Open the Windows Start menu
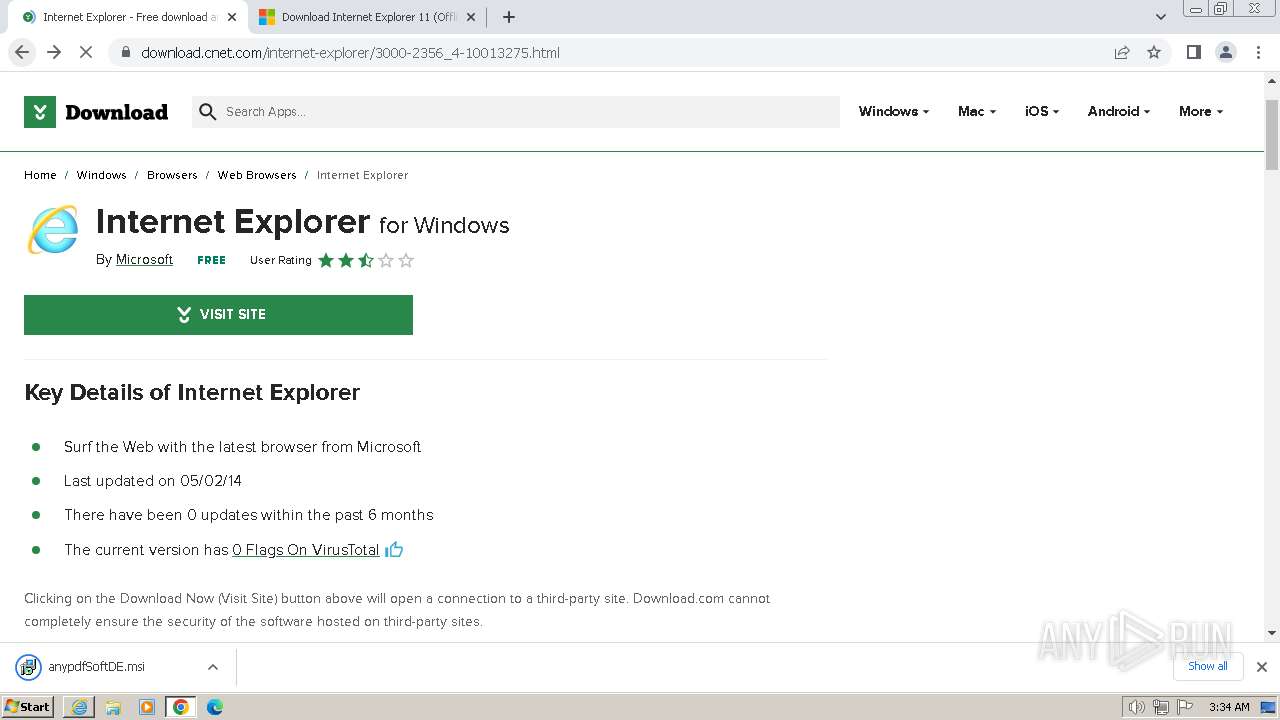 tap(28, 707)
